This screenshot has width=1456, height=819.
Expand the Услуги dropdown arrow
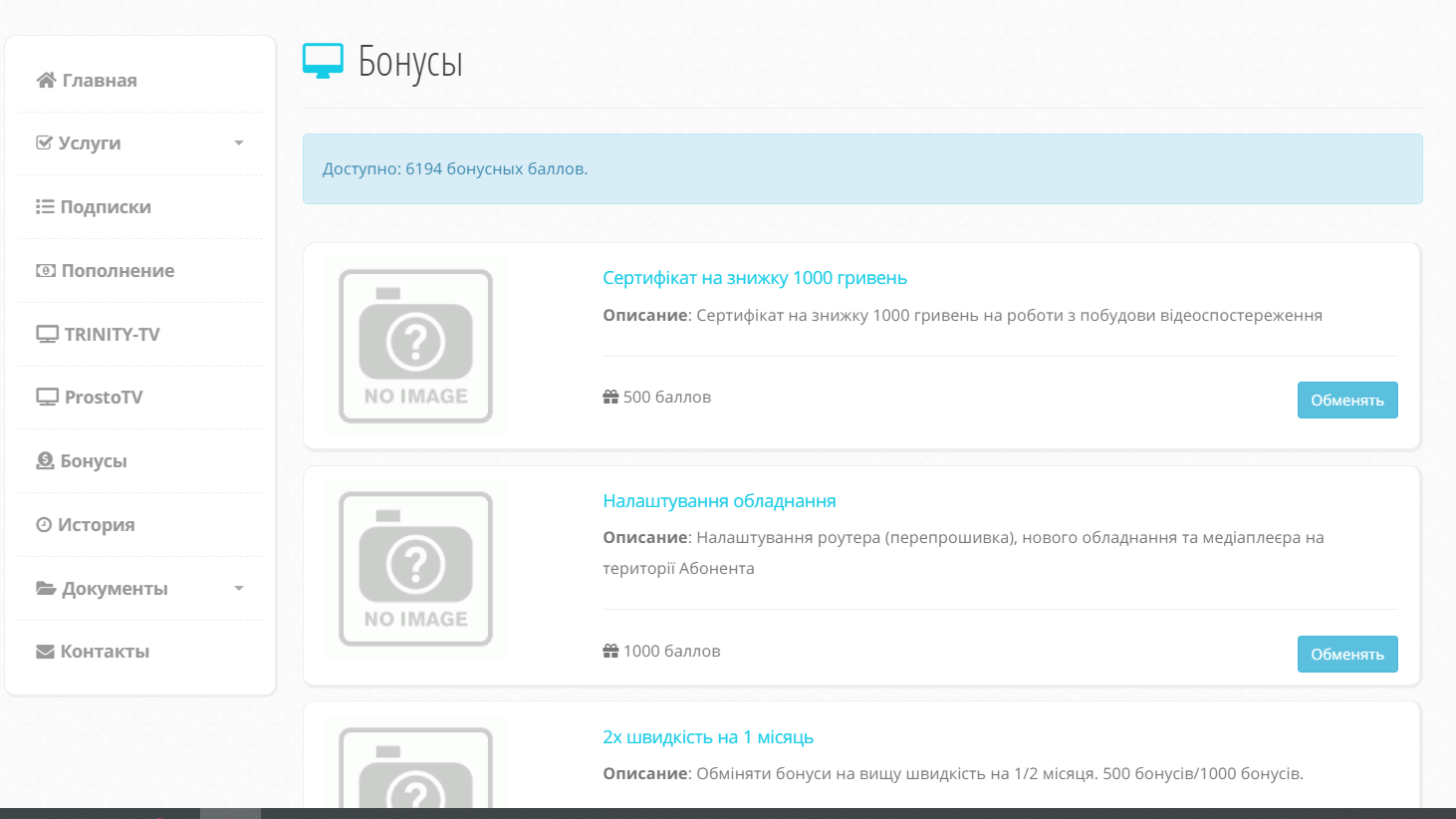pos(239,143)
